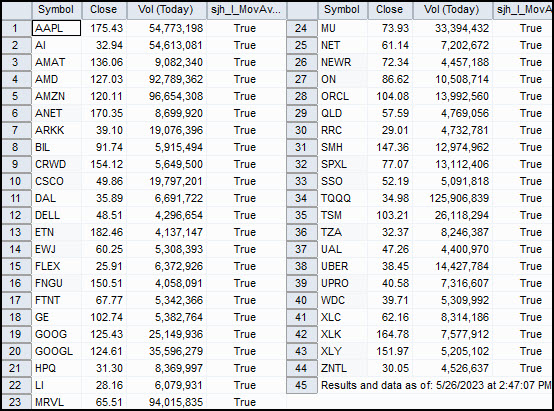This screenshot has width=554, height=411.
Task: Click the left Vol (Today) column header
Action: pyautogui.click(x=166, y=10)
